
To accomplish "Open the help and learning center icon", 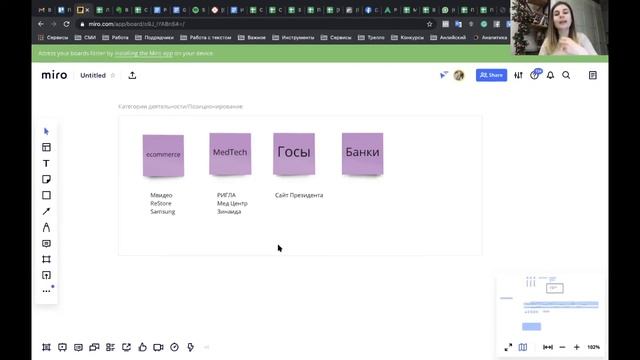I will point(534,75).
